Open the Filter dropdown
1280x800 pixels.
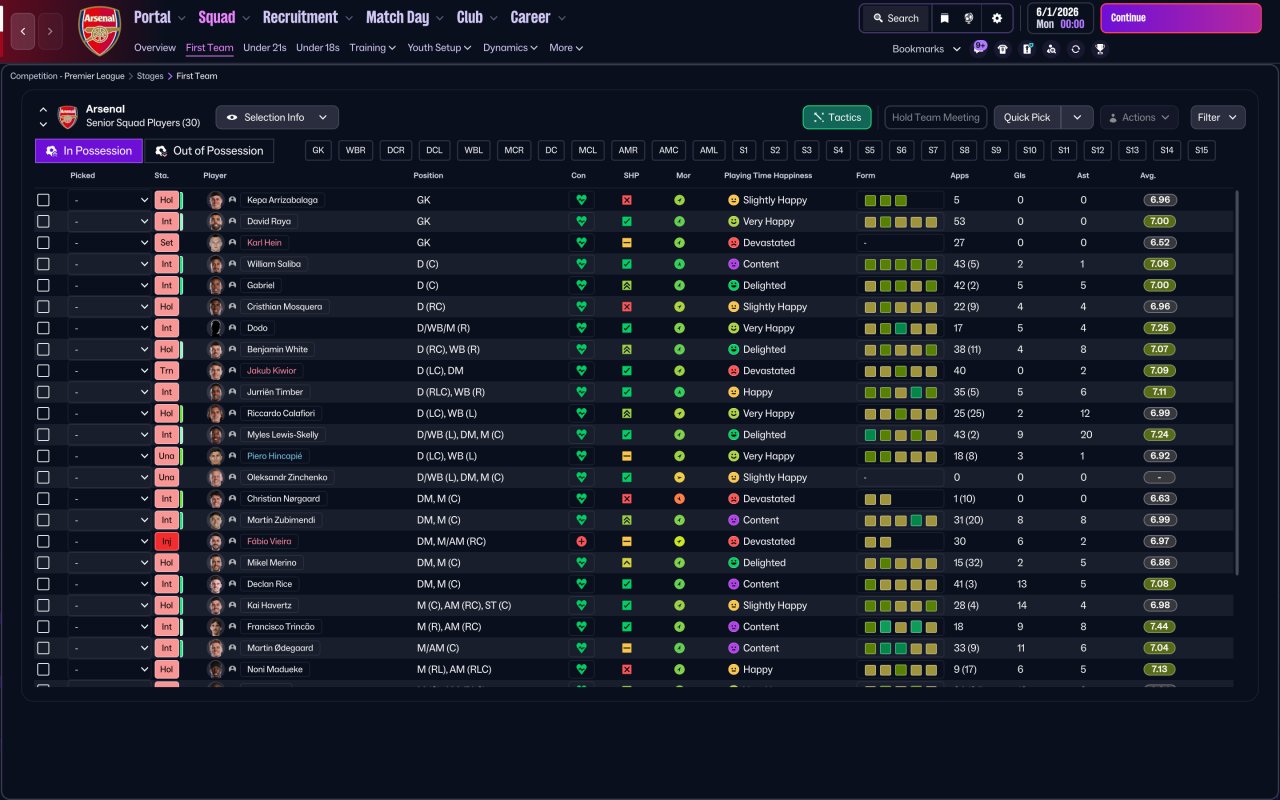coord(1217,117)
